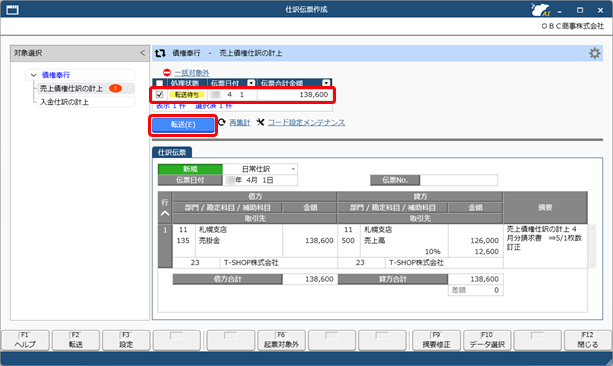Click the row-collapse up arrow under 行
The width and height of the screenshot is (613, 366).
pyautogui.click(x=165, y=214)
